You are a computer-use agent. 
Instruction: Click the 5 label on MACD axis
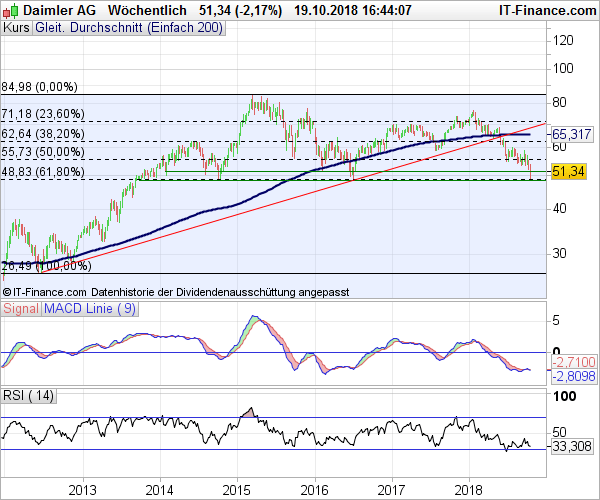(x=556, y=321)
